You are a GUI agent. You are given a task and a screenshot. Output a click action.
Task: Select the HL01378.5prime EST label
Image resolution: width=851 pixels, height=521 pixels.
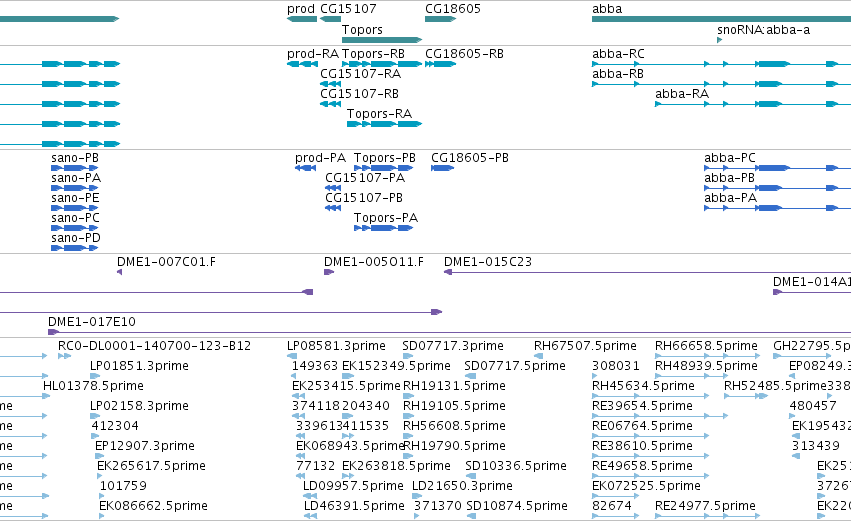pos(93,387)
